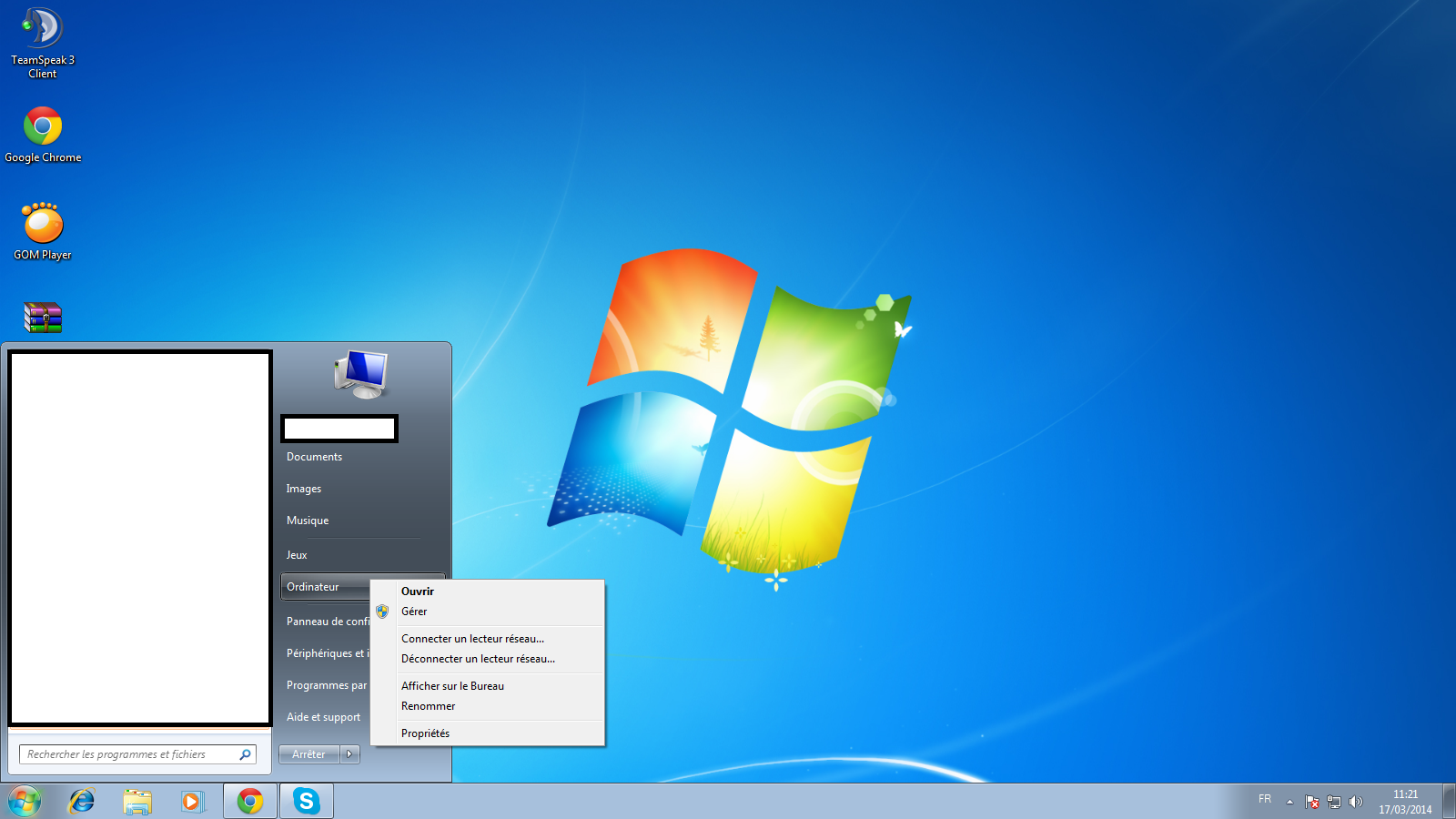Viewport: 1456px width, 819px height.
Task: Expand the shutdown options arrow
Action: point(349,754)
